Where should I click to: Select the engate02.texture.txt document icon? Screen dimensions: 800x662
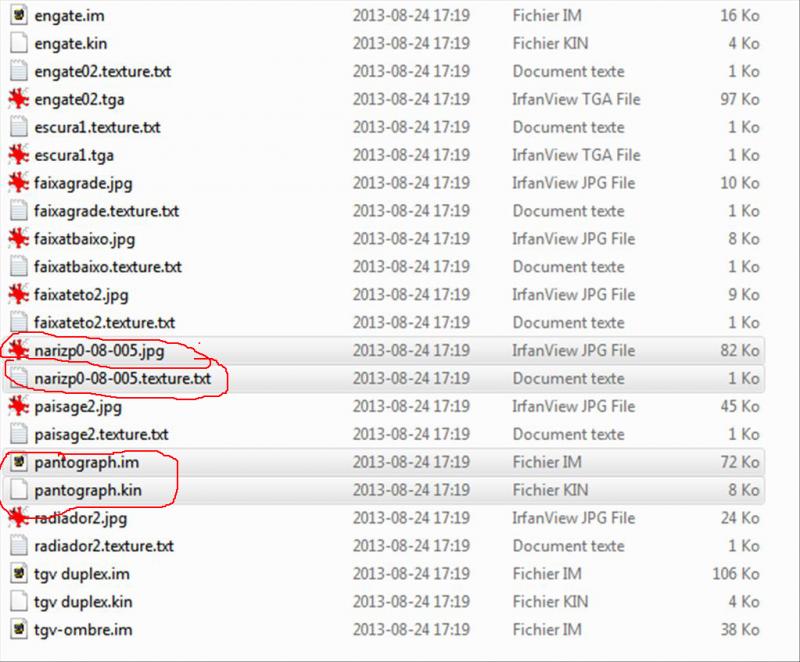18,71
